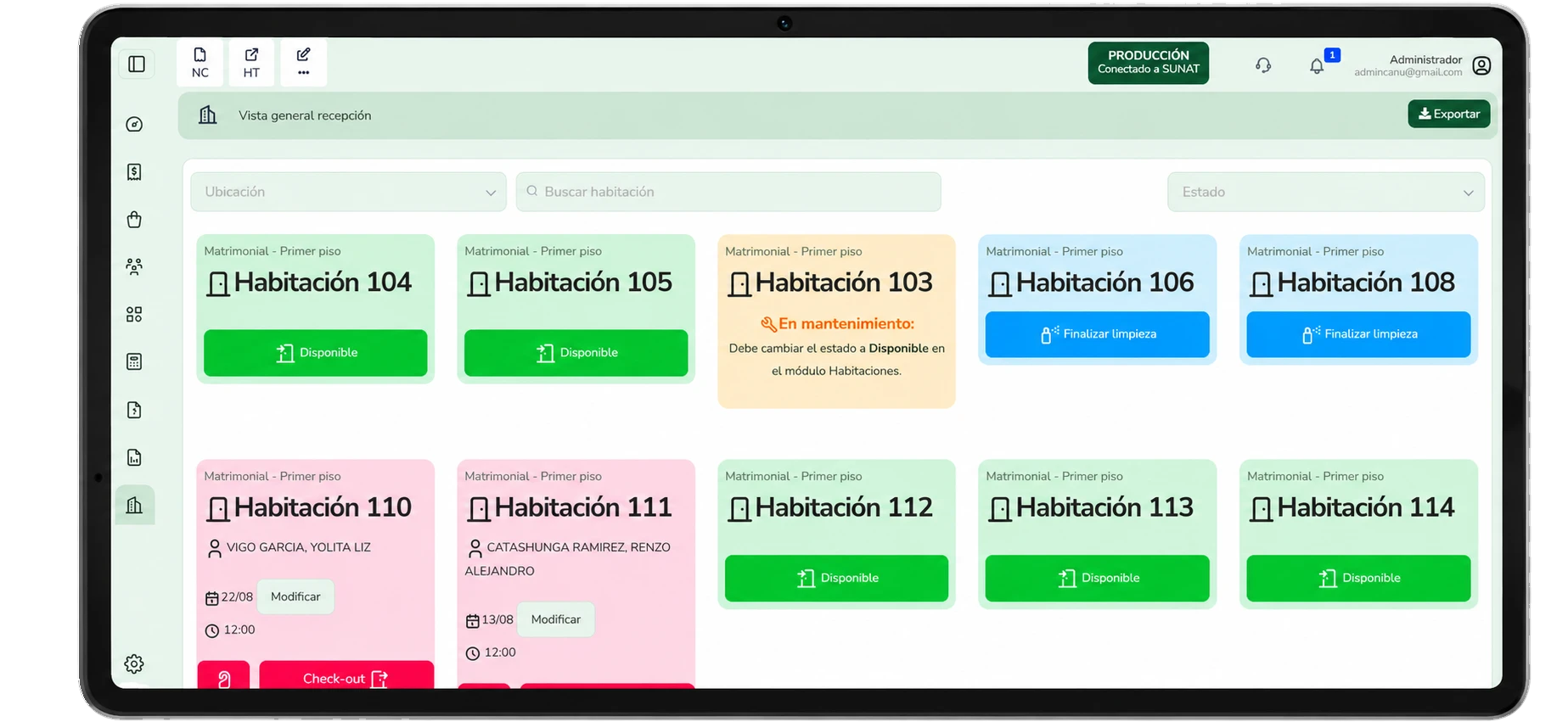Click Disponible on Habitación 114
1568x722 pixels.
[x=1358, y=579]
